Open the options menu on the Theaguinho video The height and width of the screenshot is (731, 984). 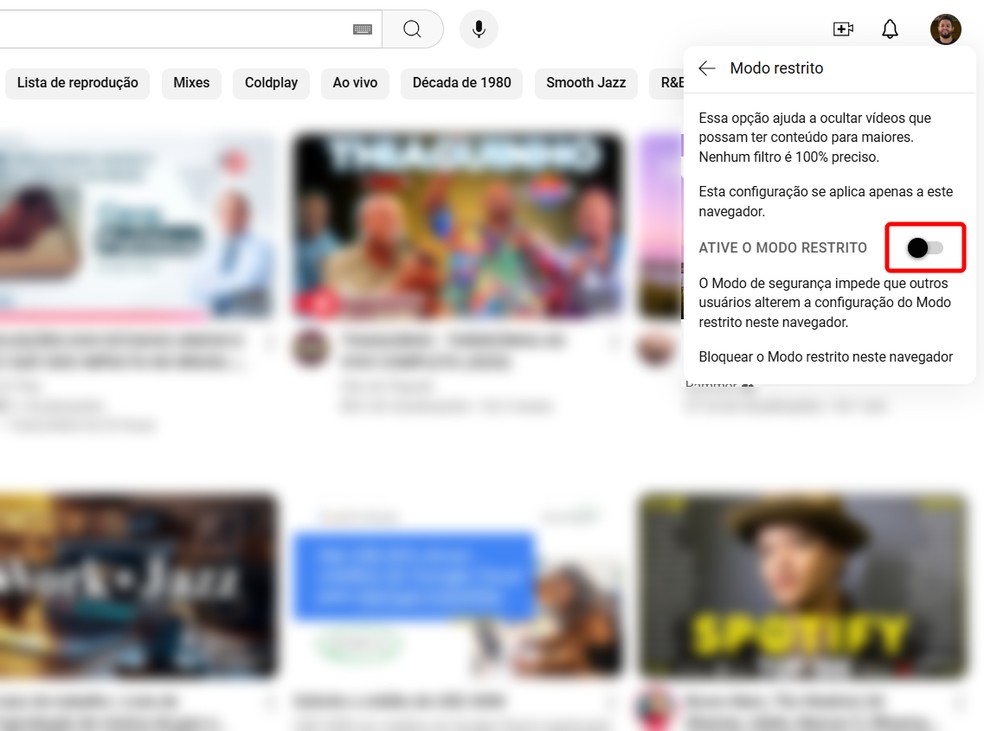tap(613, 340)
